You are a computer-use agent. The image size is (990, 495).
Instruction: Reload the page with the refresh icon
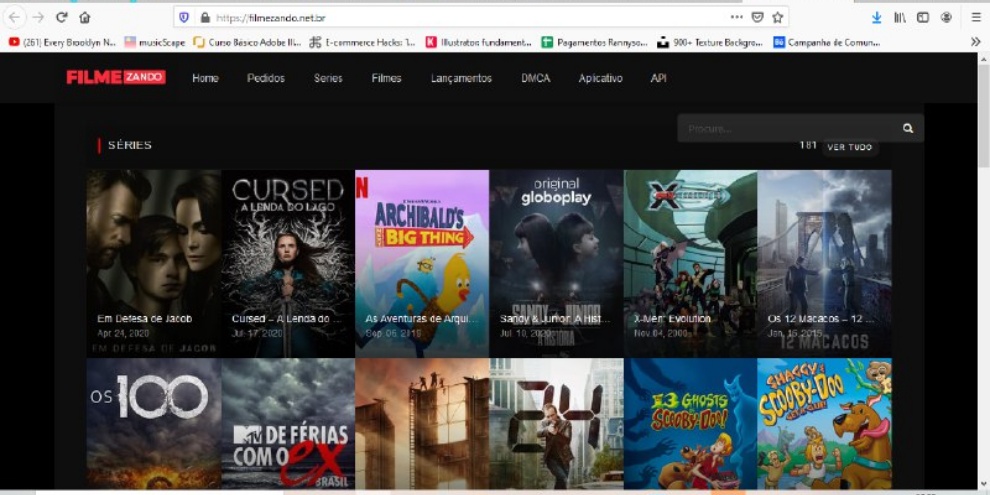click(x=62, y=17)
